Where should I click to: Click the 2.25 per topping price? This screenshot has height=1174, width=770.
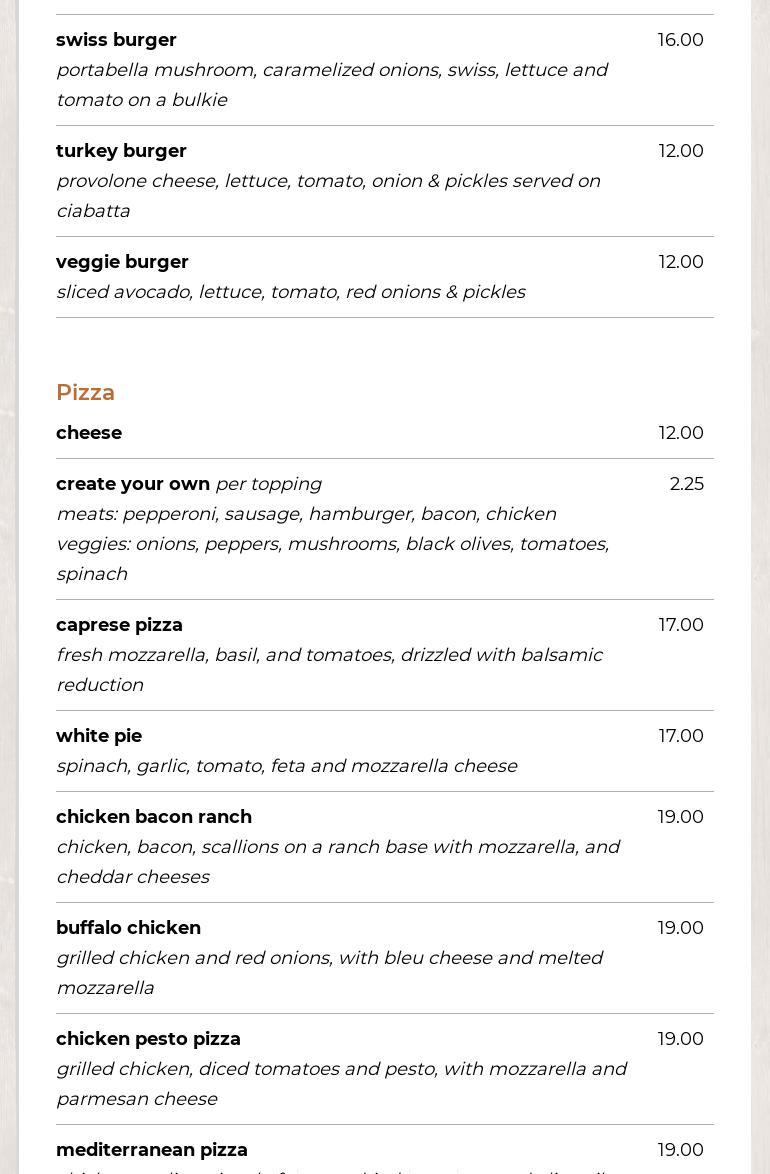point(686,484)
